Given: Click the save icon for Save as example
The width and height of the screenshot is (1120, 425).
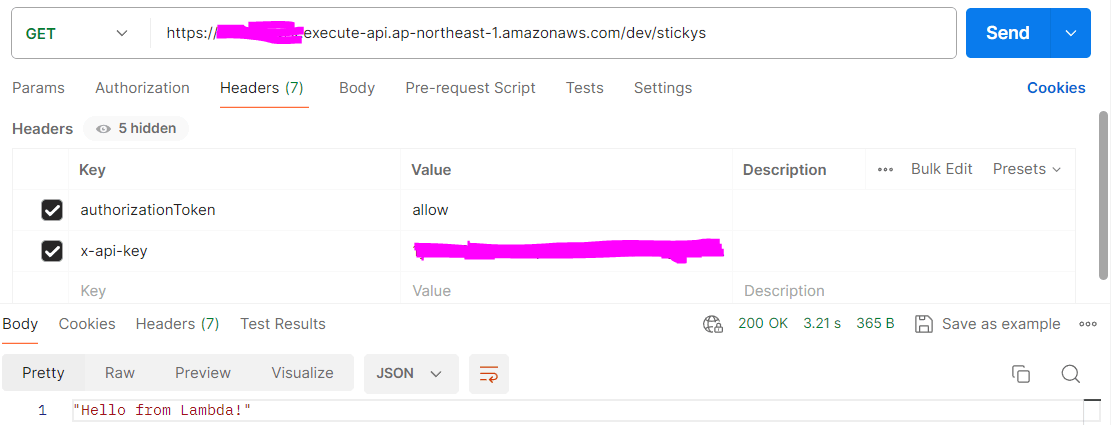Looking at the screenshot, I should click(x=924, y=324).
